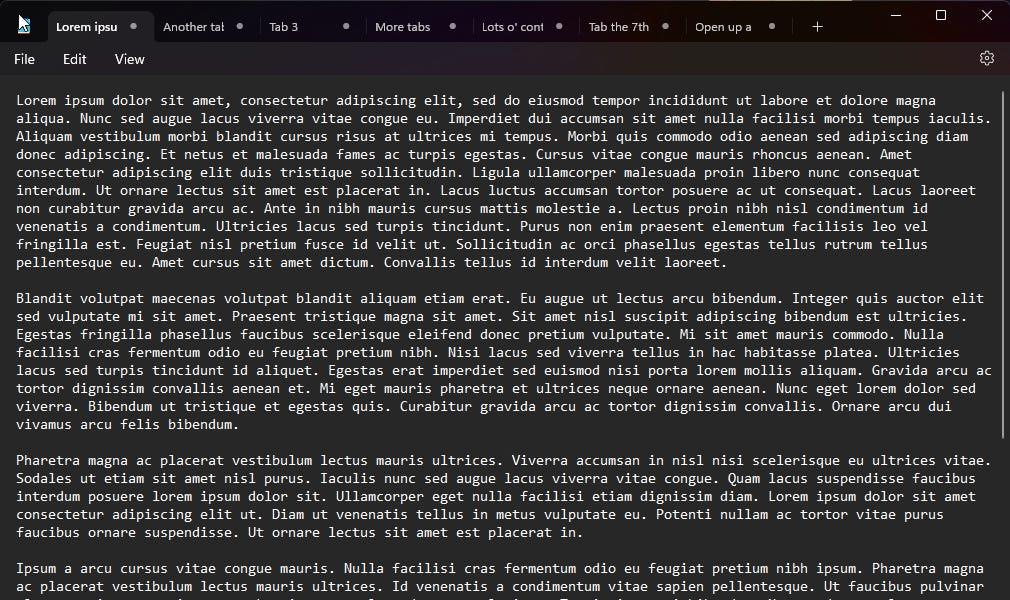The width and height of the screenshot is (1010, 600).
Task: Click the unsaved-changes dot on Another tab
Action: pyautogui.click(x=240, y=27)
